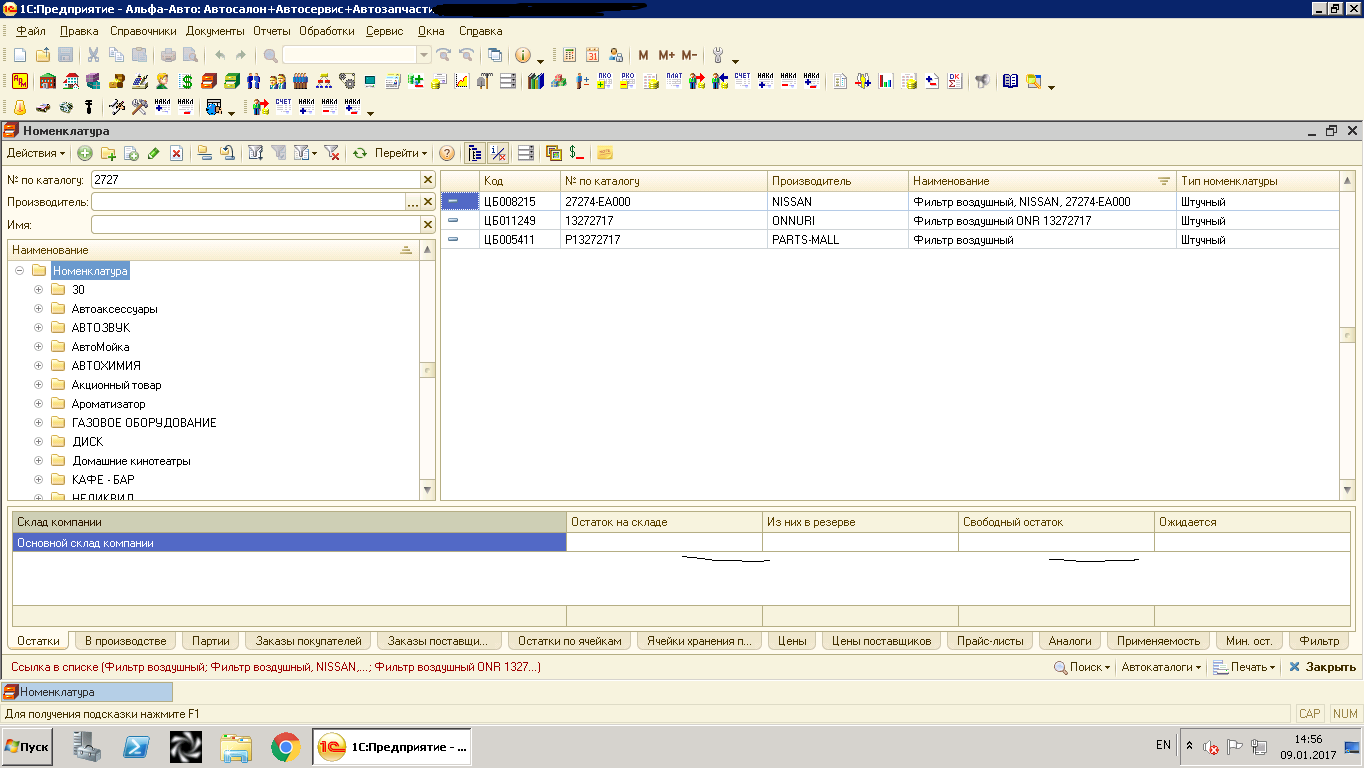Open Google Chrome from the taskbar
1364x768 pixels.
[285, 746]
